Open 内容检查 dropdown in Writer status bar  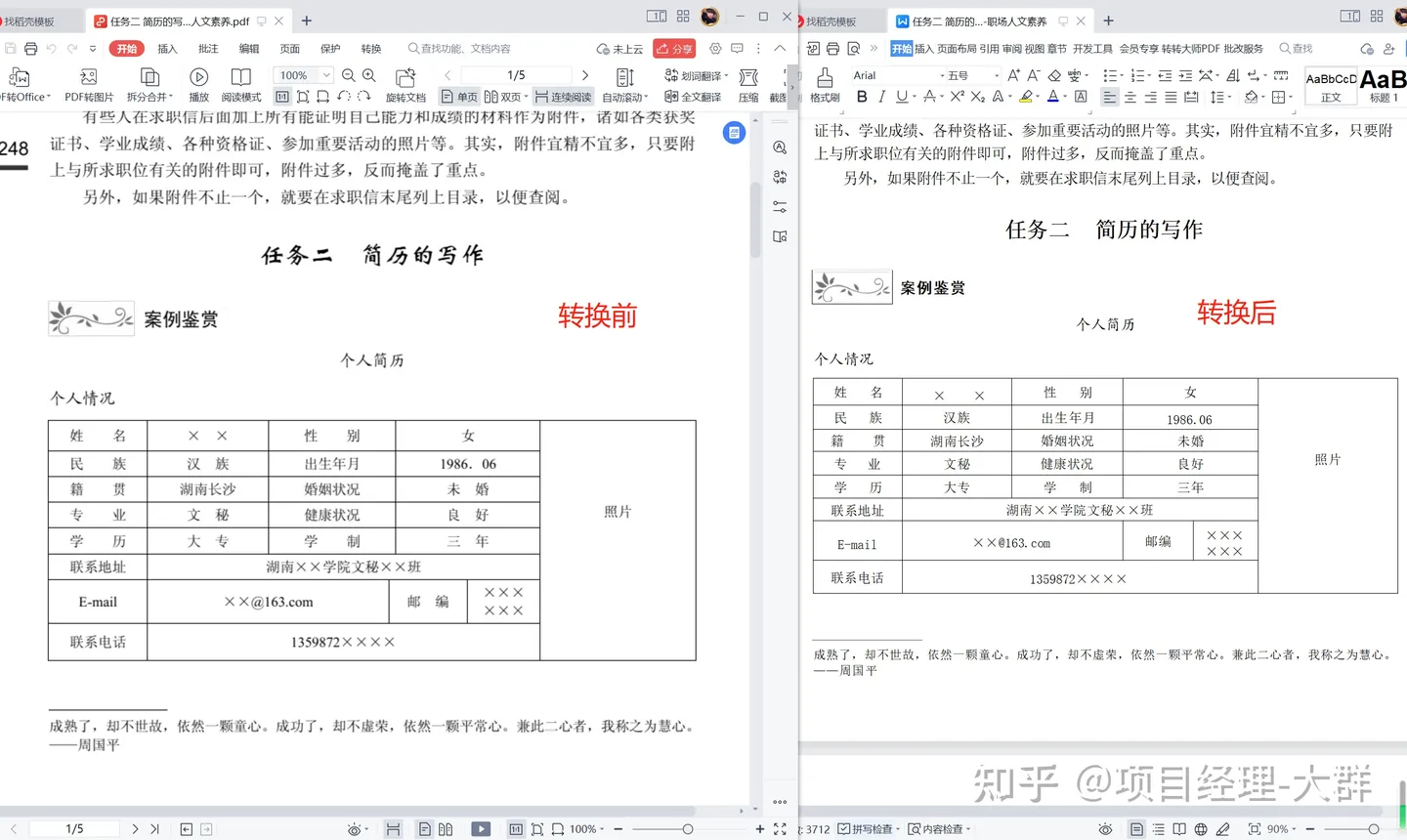938,828
